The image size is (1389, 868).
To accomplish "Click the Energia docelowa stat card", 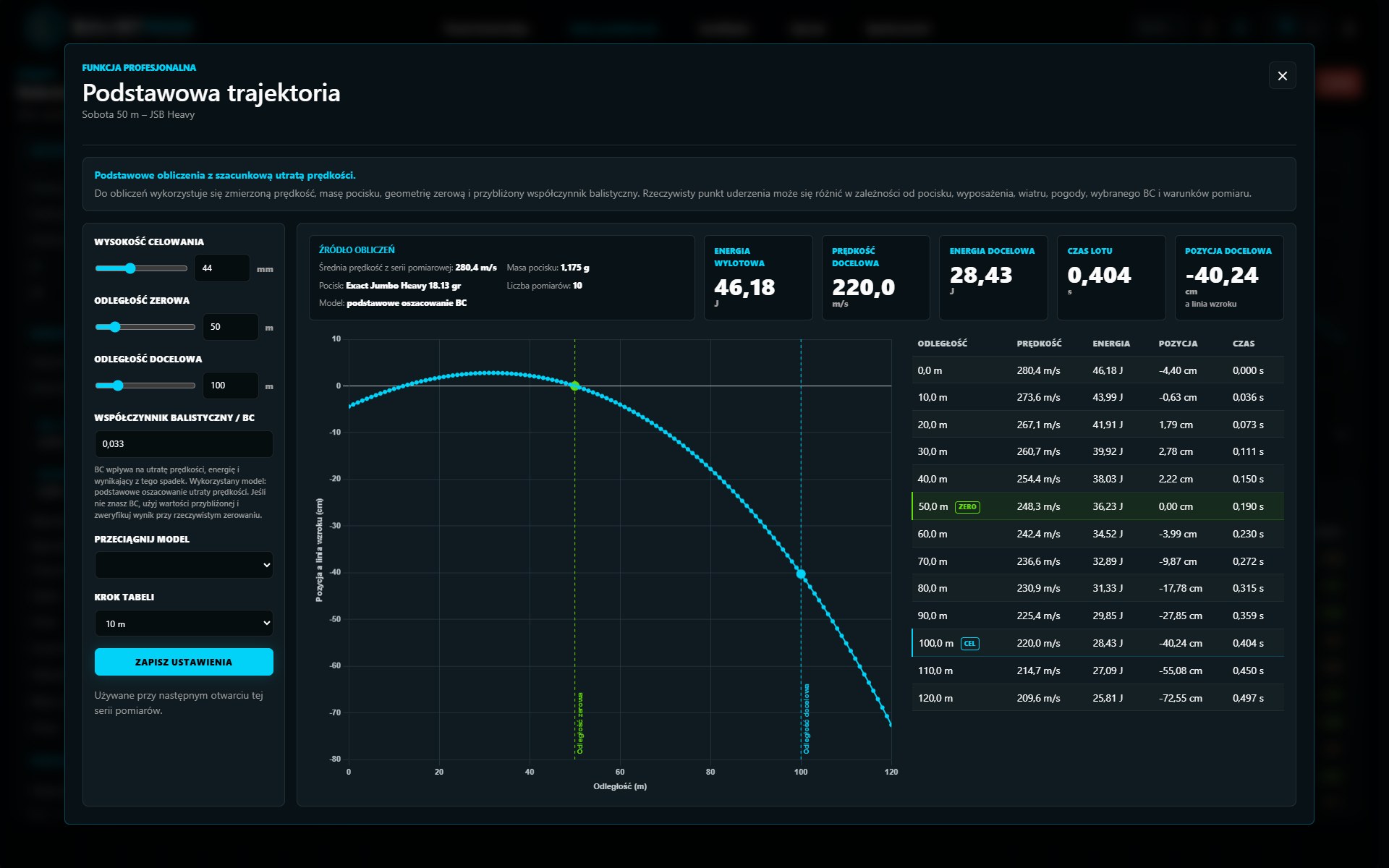I will (x=993, y=278).
